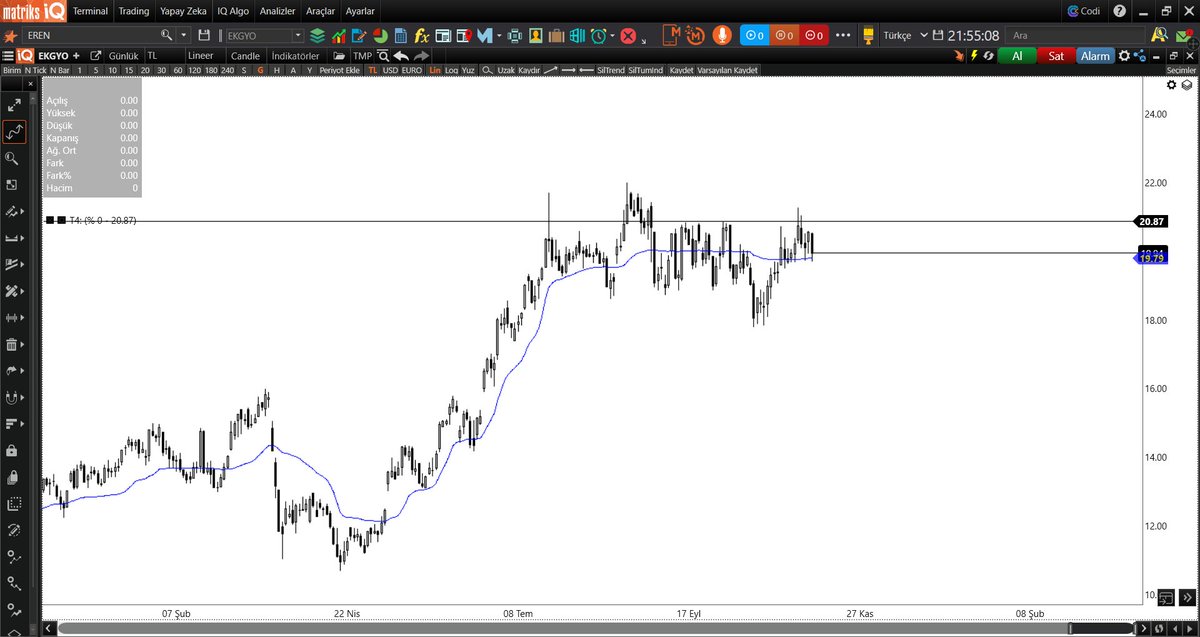Open the TL currency dropdown
Screen dimensions: 1200x637
pos(164,56)
